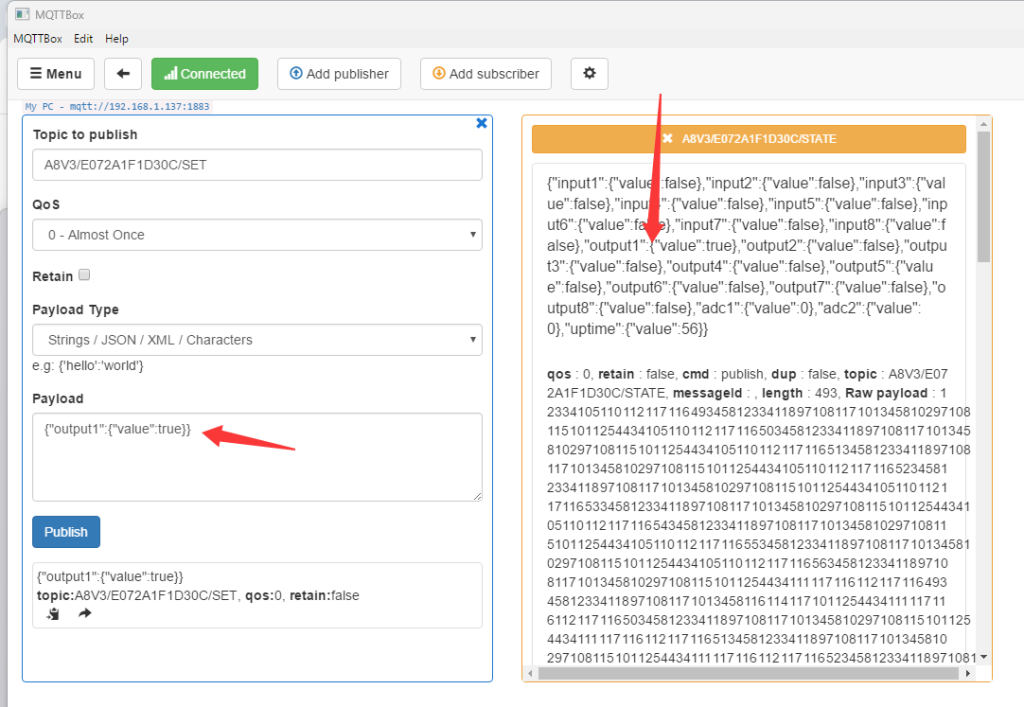Image resolution: width=1024 pixels, height=707 pixels.
Task: Click the blue Publish button
Action: (66, 532)
